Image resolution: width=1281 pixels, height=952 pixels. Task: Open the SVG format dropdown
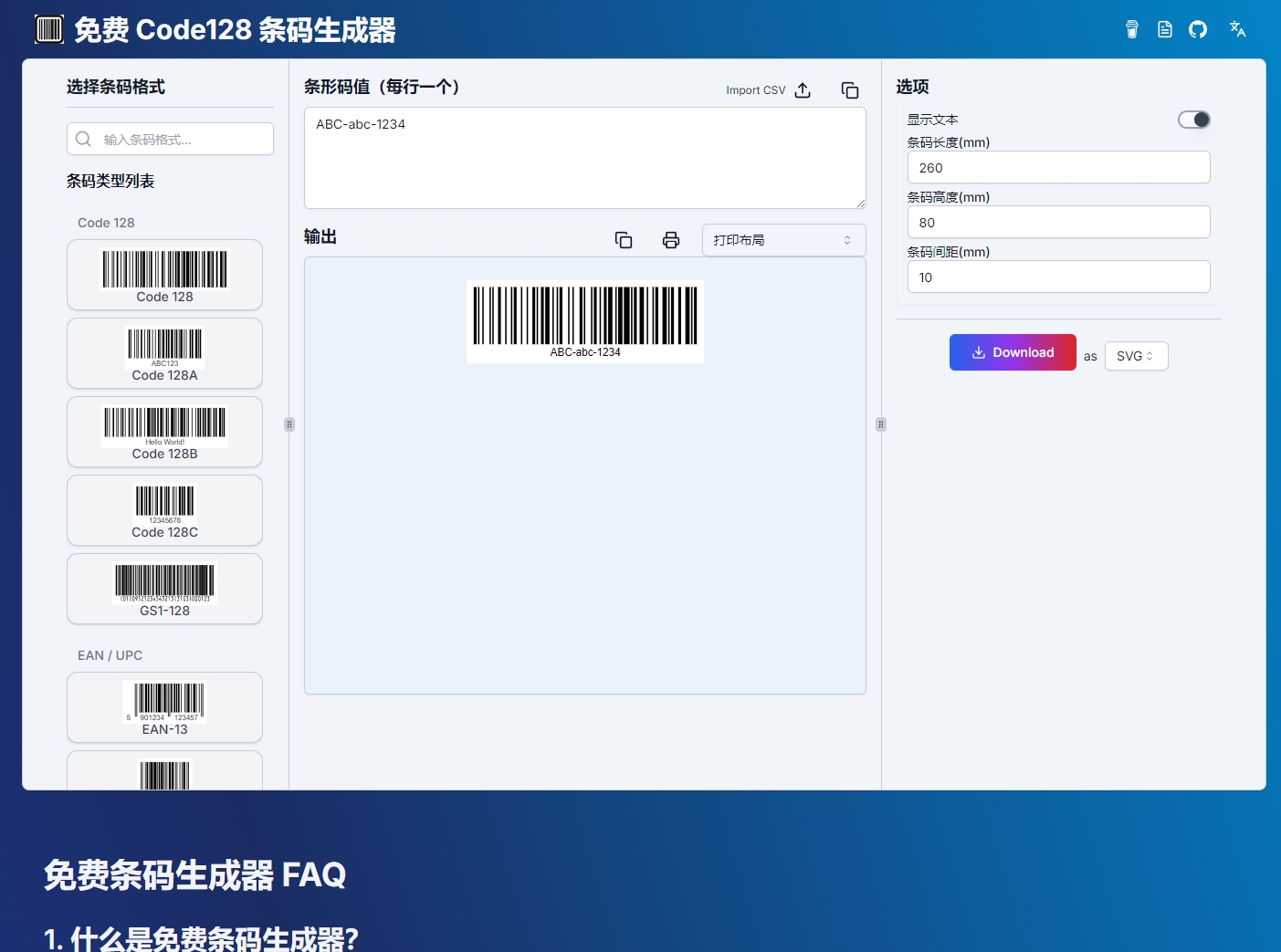point(1136,356)
